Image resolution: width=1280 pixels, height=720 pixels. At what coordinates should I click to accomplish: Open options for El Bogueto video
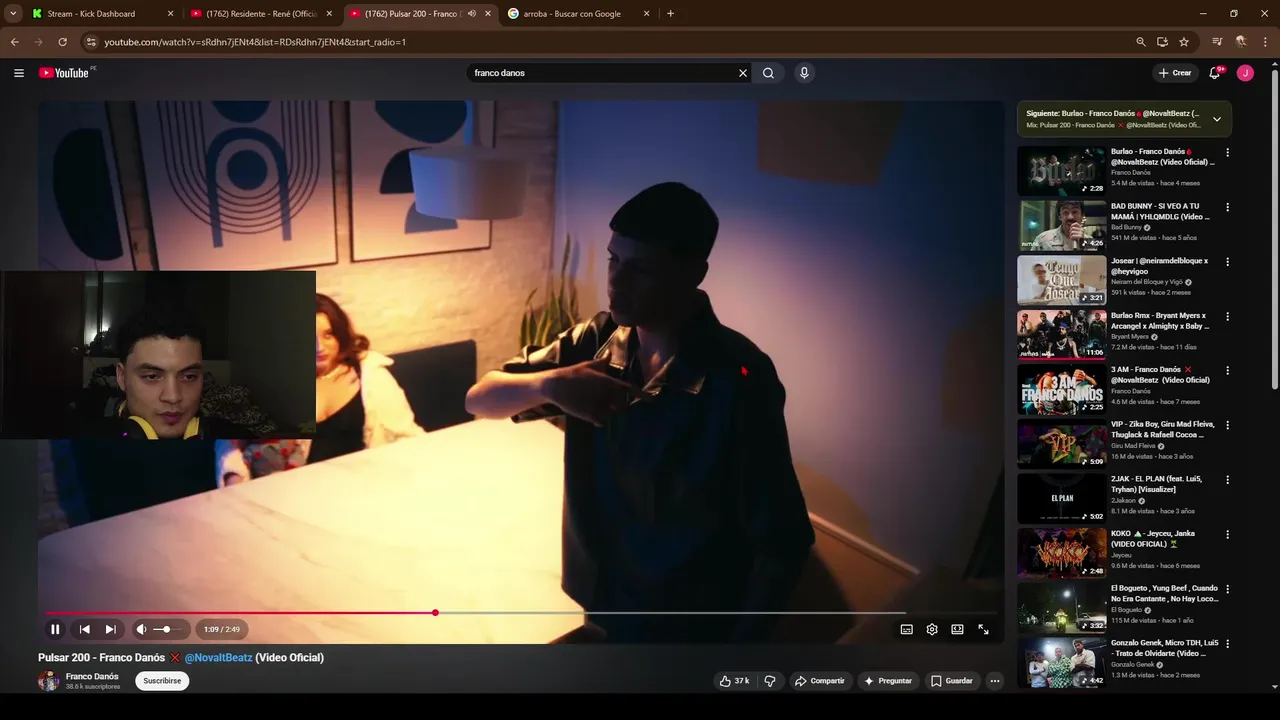1227,589
